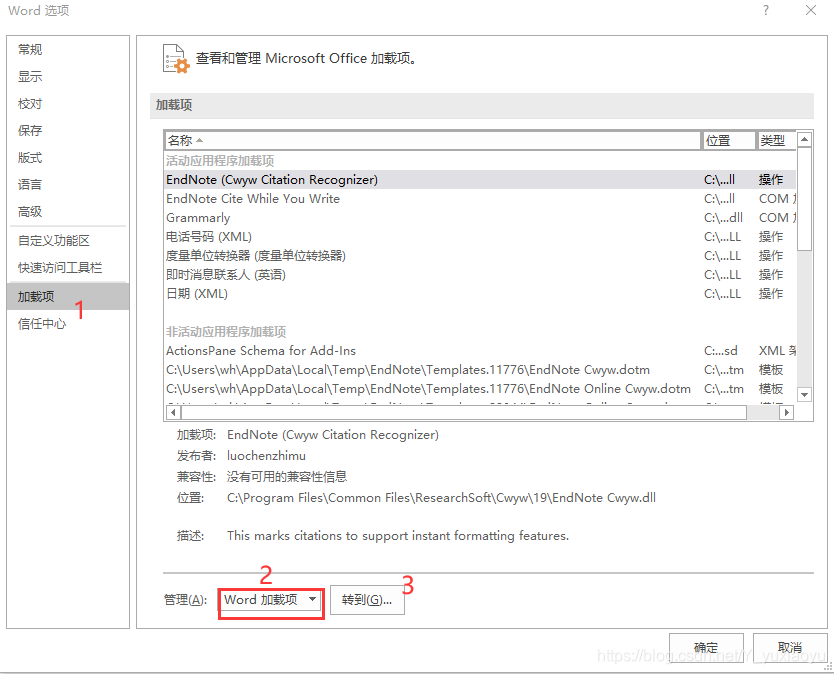Close the Word 选项 dialog
The height and width of the screenshot is (674, 834).
pos(811,11)
